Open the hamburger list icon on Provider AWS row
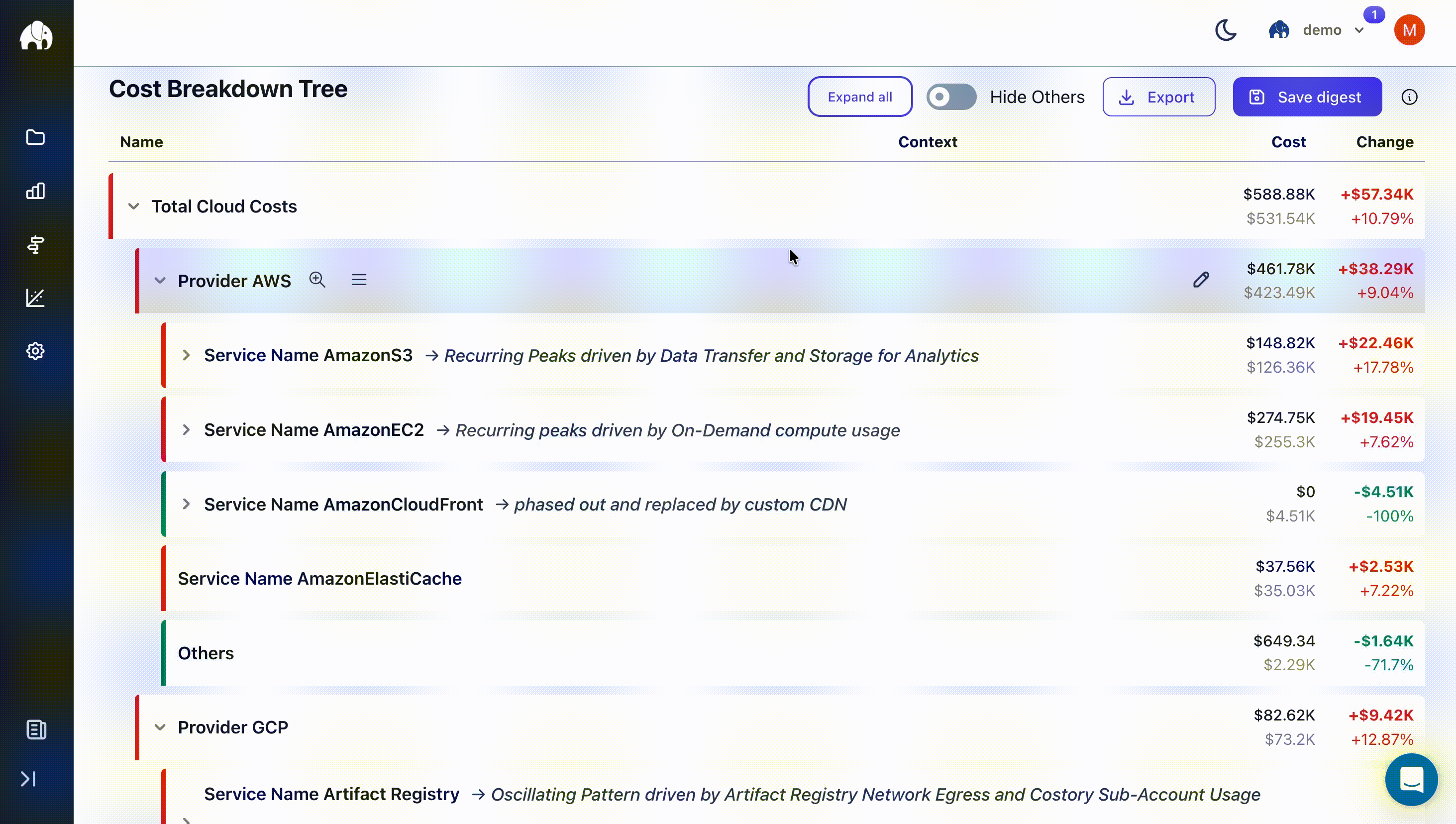Viewport: 1456px width, 824px height. 359,280
